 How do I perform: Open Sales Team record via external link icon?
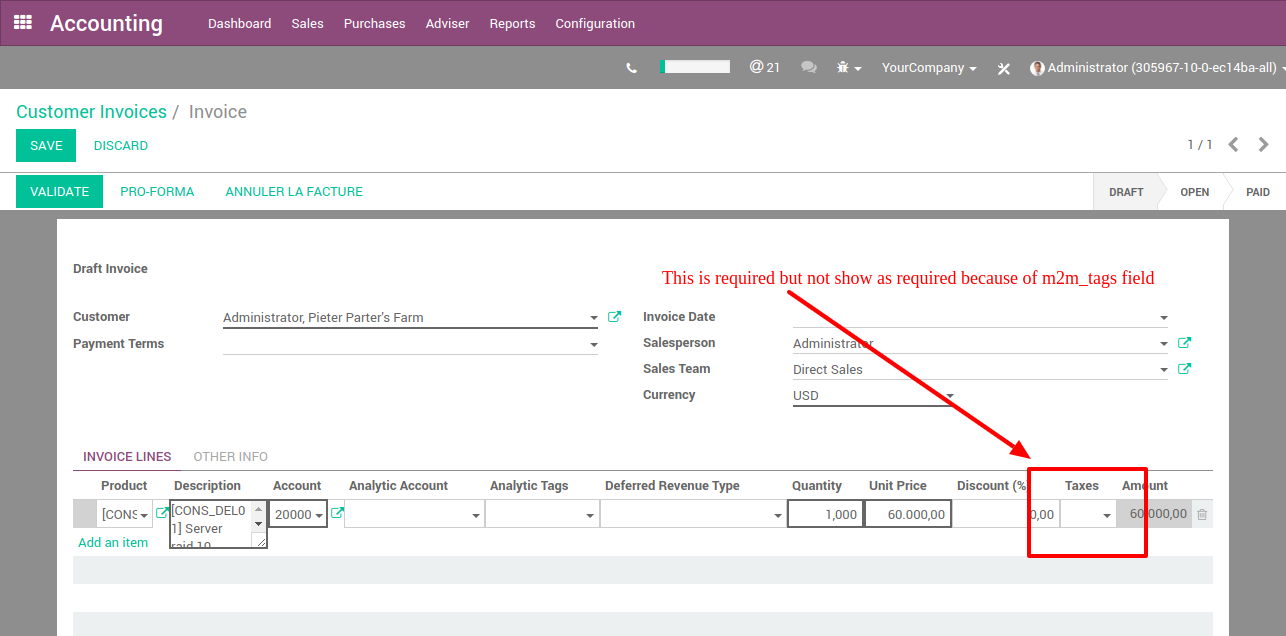point(1183,368)
